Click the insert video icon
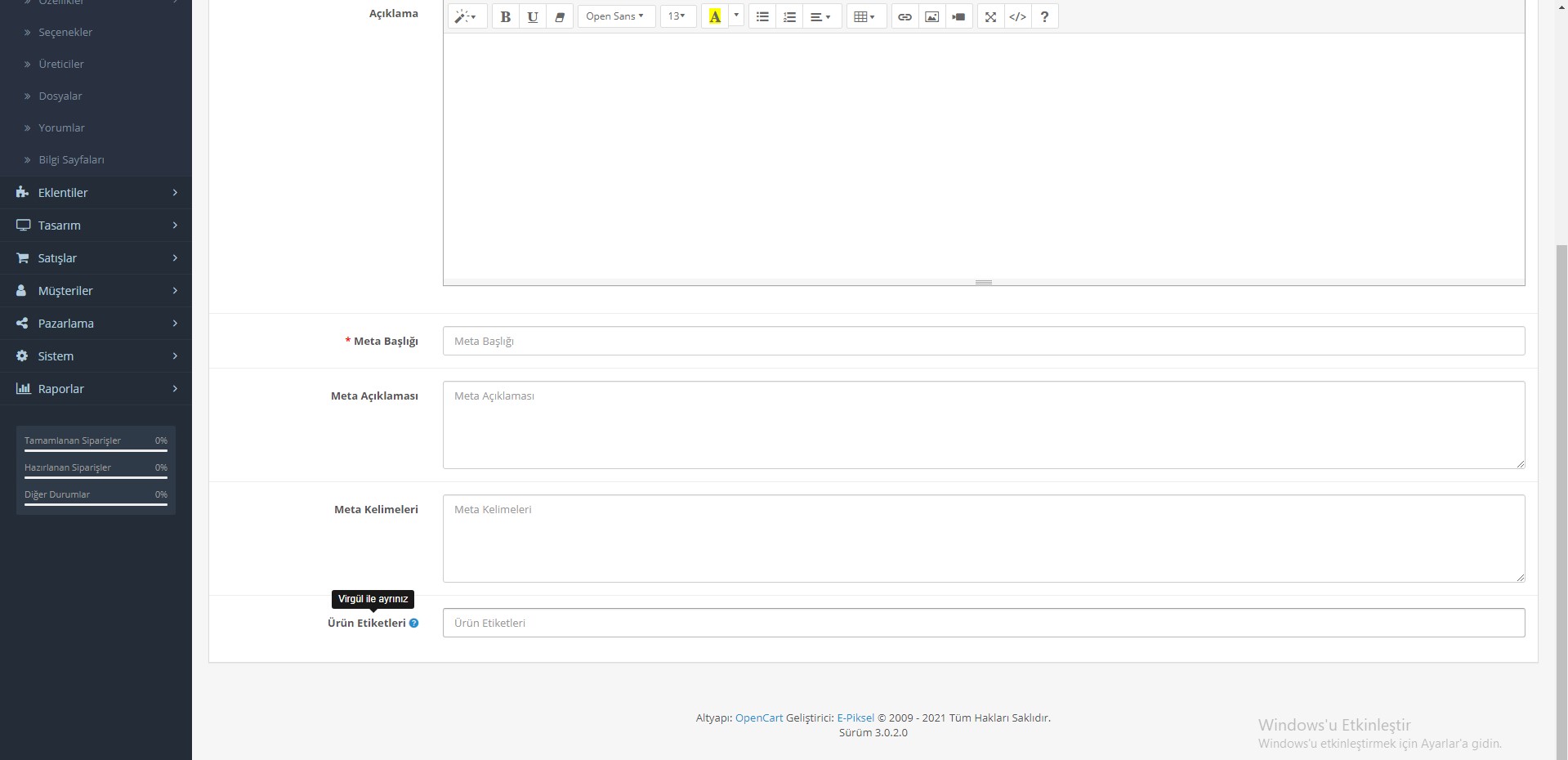This screenshot has width=1568, height=760. [958, 16]
